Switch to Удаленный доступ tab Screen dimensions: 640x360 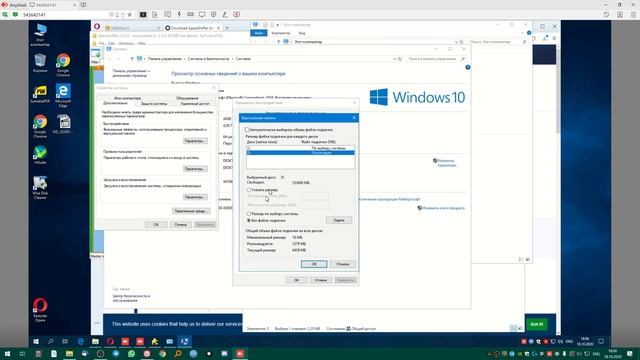pos(195,104)
